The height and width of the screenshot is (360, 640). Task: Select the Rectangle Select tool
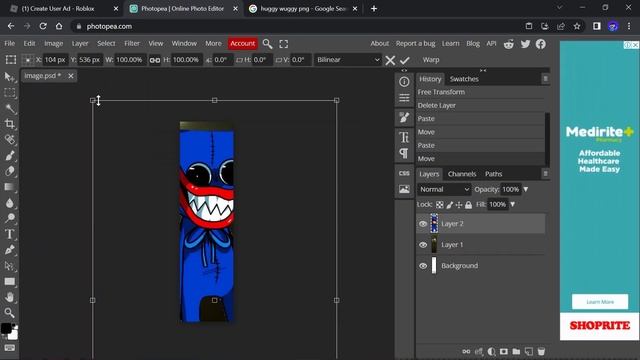tap(9, 93)
